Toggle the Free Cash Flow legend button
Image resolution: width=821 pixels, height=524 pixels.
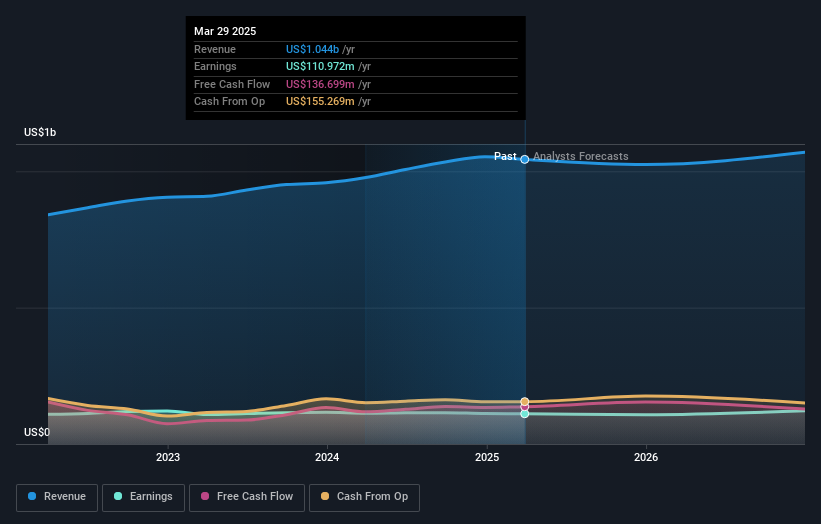pyautogui.click(x=247, y=497)
